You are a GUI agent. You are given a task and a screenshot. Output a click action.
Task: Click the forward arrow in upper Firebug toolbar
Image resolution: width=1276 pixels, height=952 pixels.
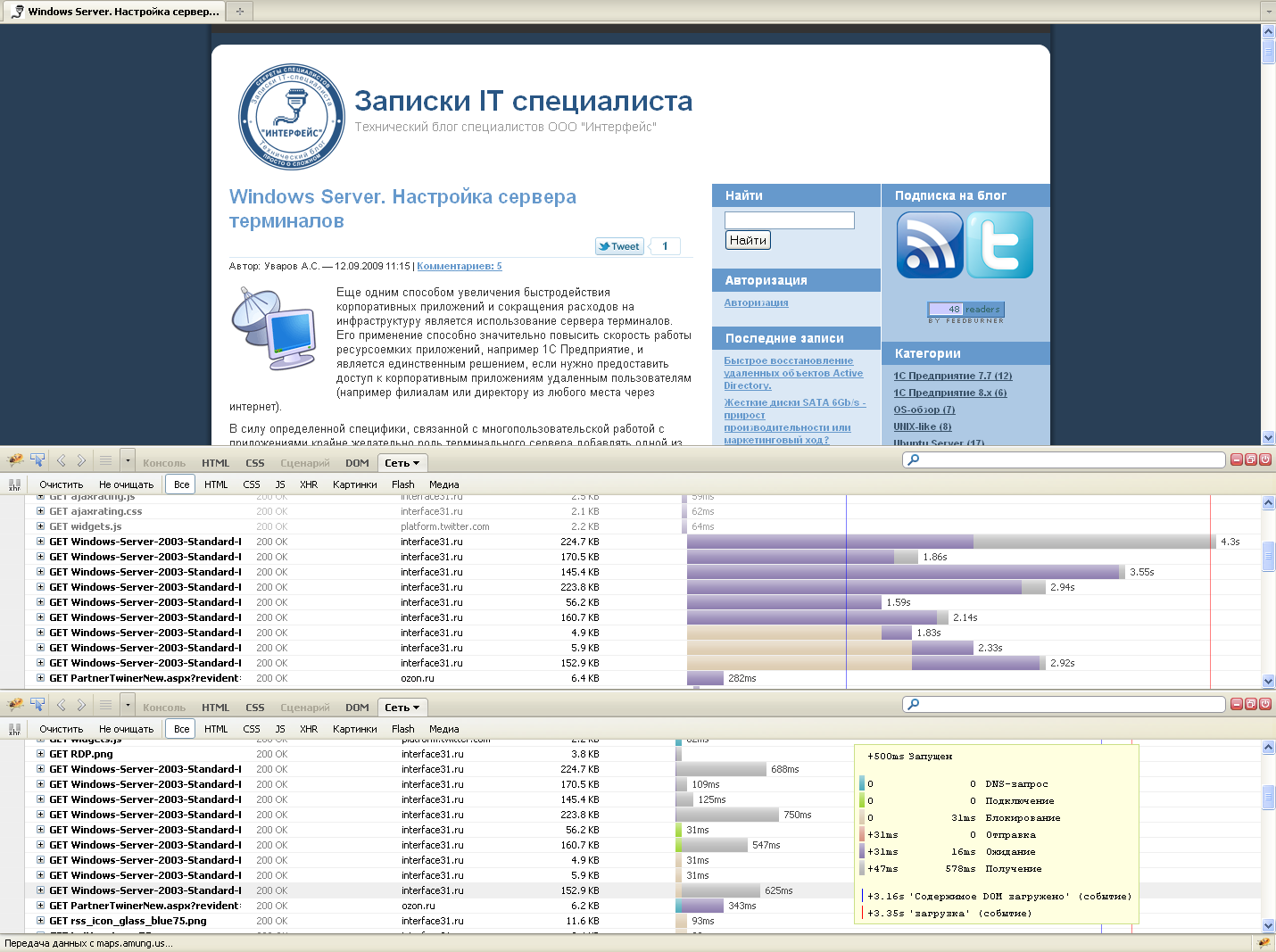click(x=81, y=460)
